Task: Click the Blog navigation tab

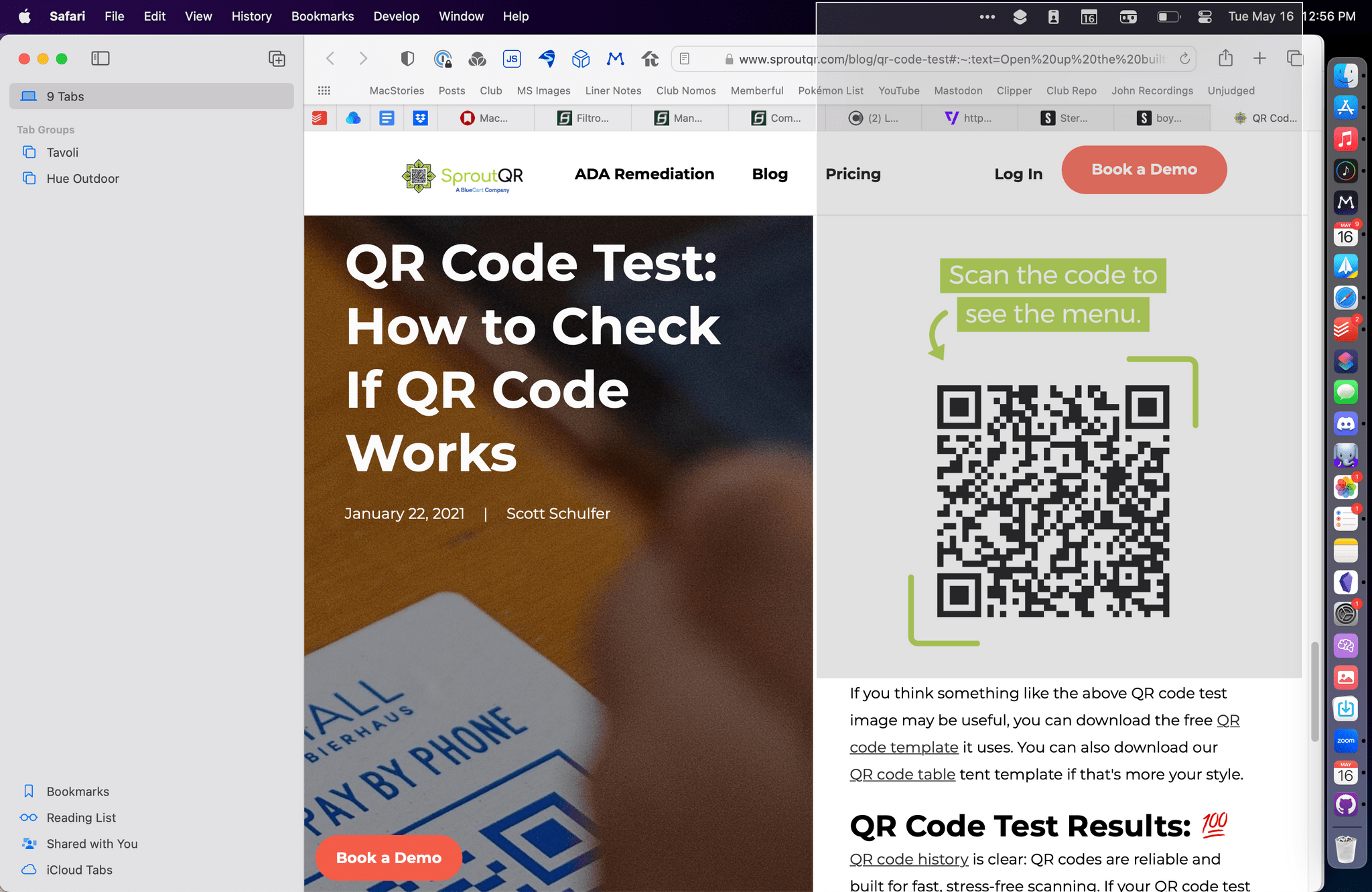Action: point(770,174)
